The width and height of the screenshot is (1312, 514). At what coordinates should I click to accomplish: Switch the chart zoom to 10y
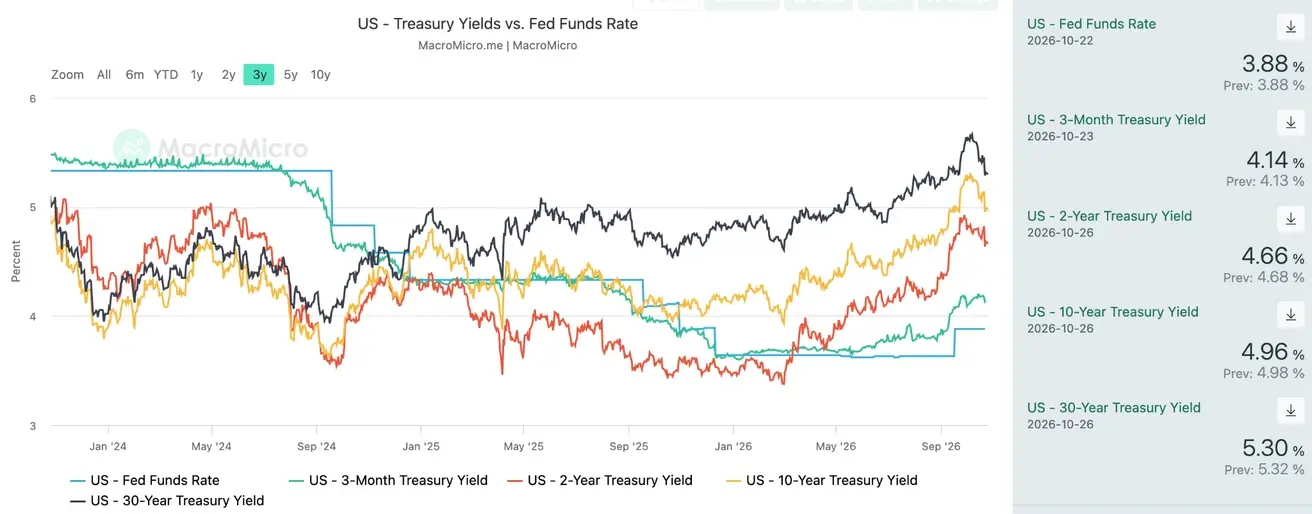(x=320, y=75)
